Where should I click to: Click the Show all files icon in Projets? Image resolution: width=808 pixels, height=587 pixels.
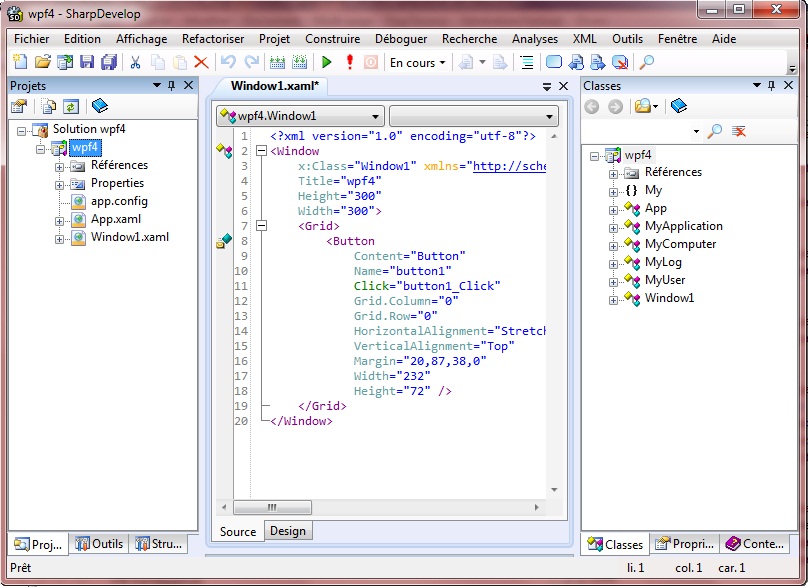pos(49,107)
